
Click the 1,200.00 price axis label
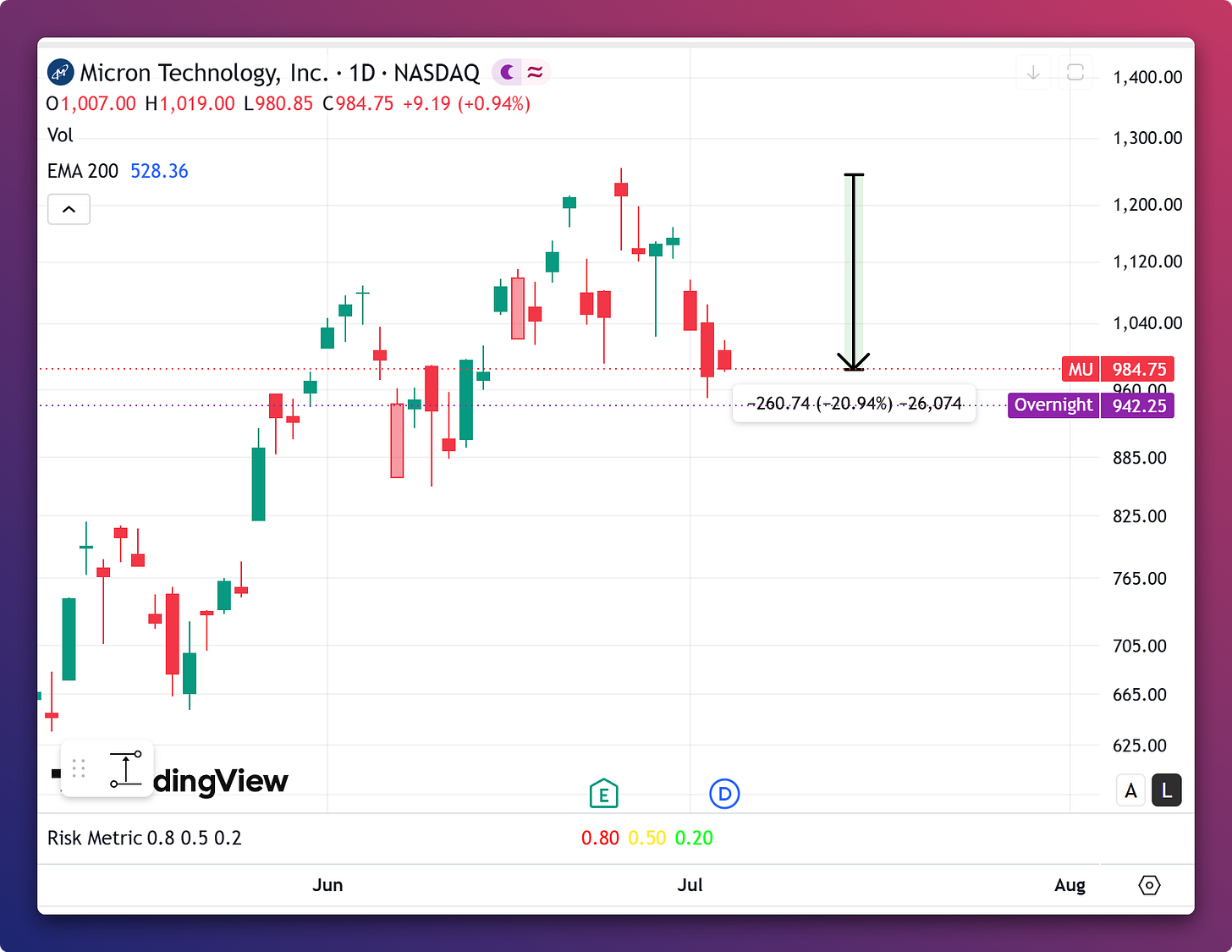[x=1147, y=204]
